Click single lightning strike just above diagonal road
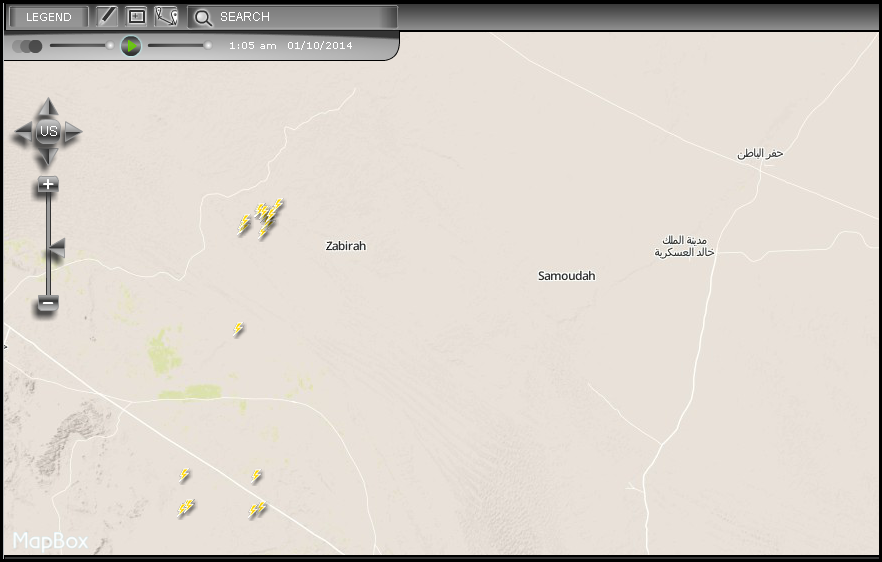Screen dimensions: 882x562 256,476
